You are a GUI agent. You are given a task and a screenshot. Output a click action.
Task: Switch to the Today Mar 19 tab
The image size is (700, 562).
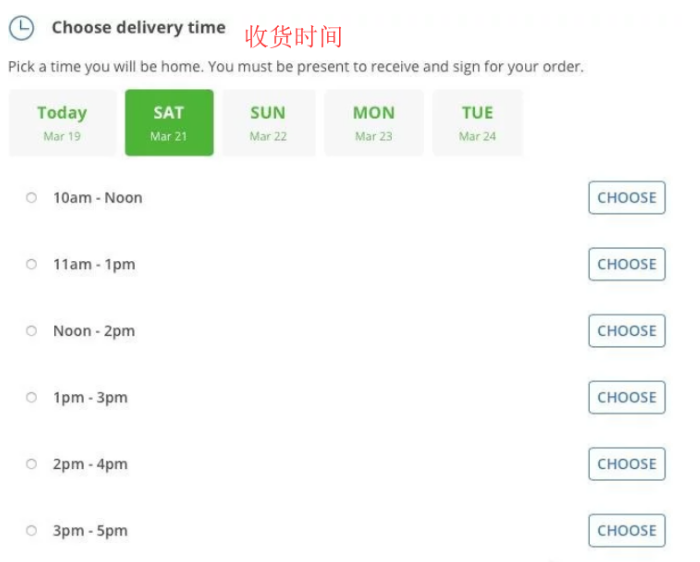click(62, 123)
